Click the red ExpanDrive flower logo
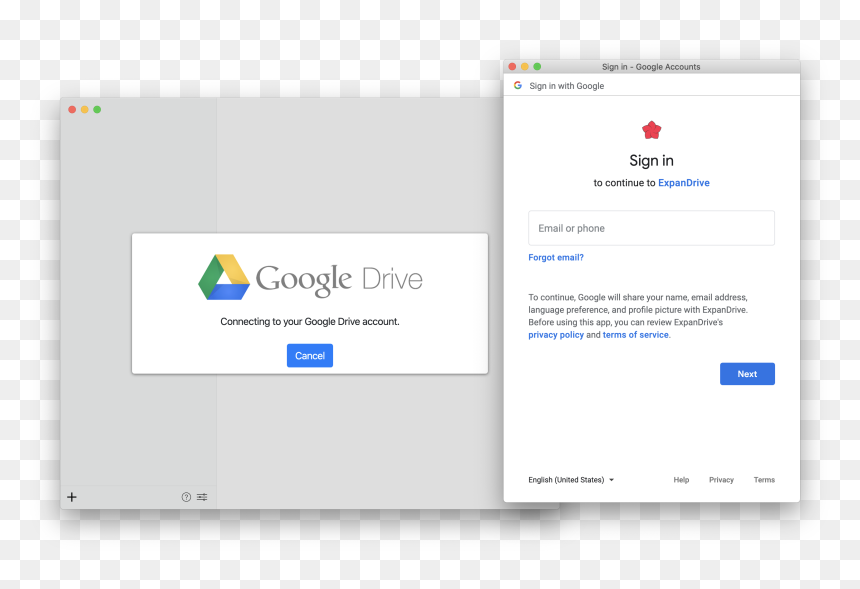860x589 pixels. 652,131
